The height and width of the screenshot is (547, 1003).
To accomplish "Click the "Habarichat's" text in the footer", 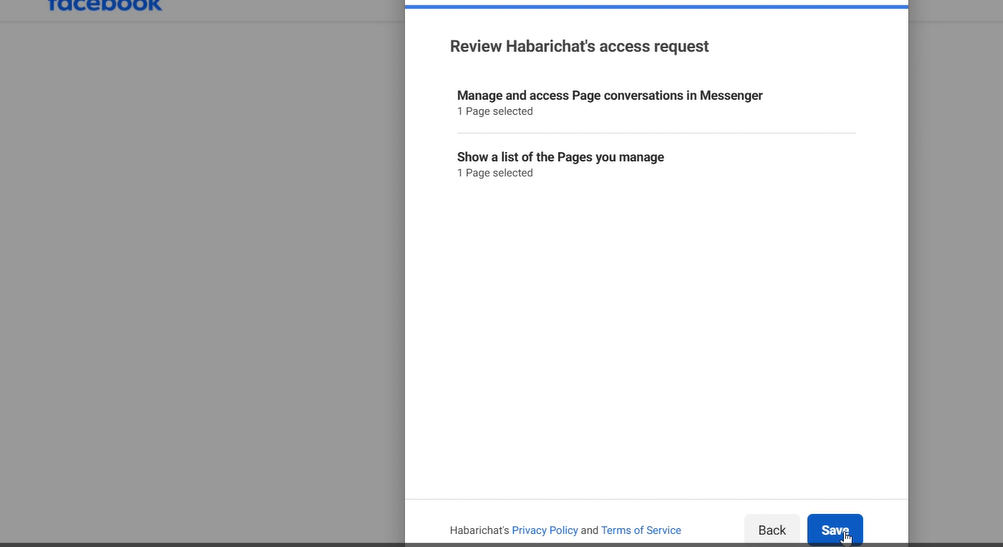I will point(479,530).
